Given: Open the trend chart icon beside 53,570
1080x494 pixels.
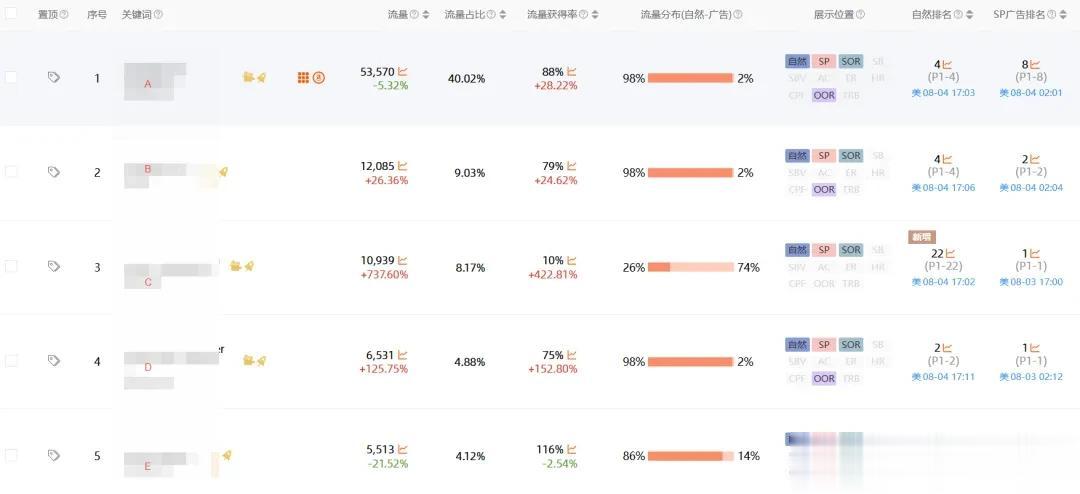Looking at the screenshot, I should [403, 72].
